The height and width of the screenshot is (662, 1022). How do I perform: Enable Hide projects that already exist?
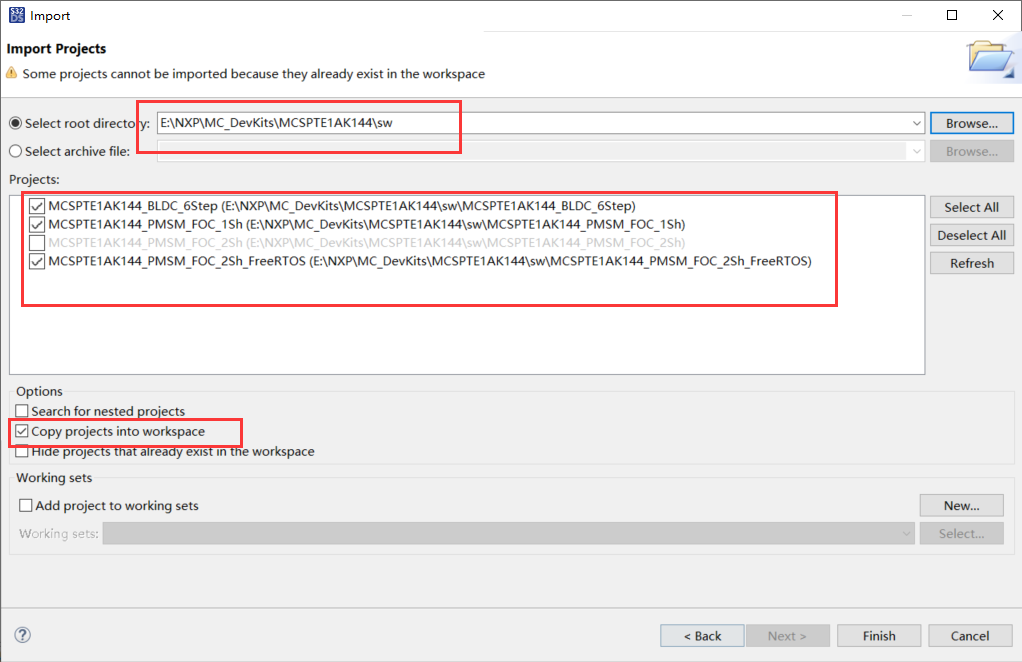[22, 452]
